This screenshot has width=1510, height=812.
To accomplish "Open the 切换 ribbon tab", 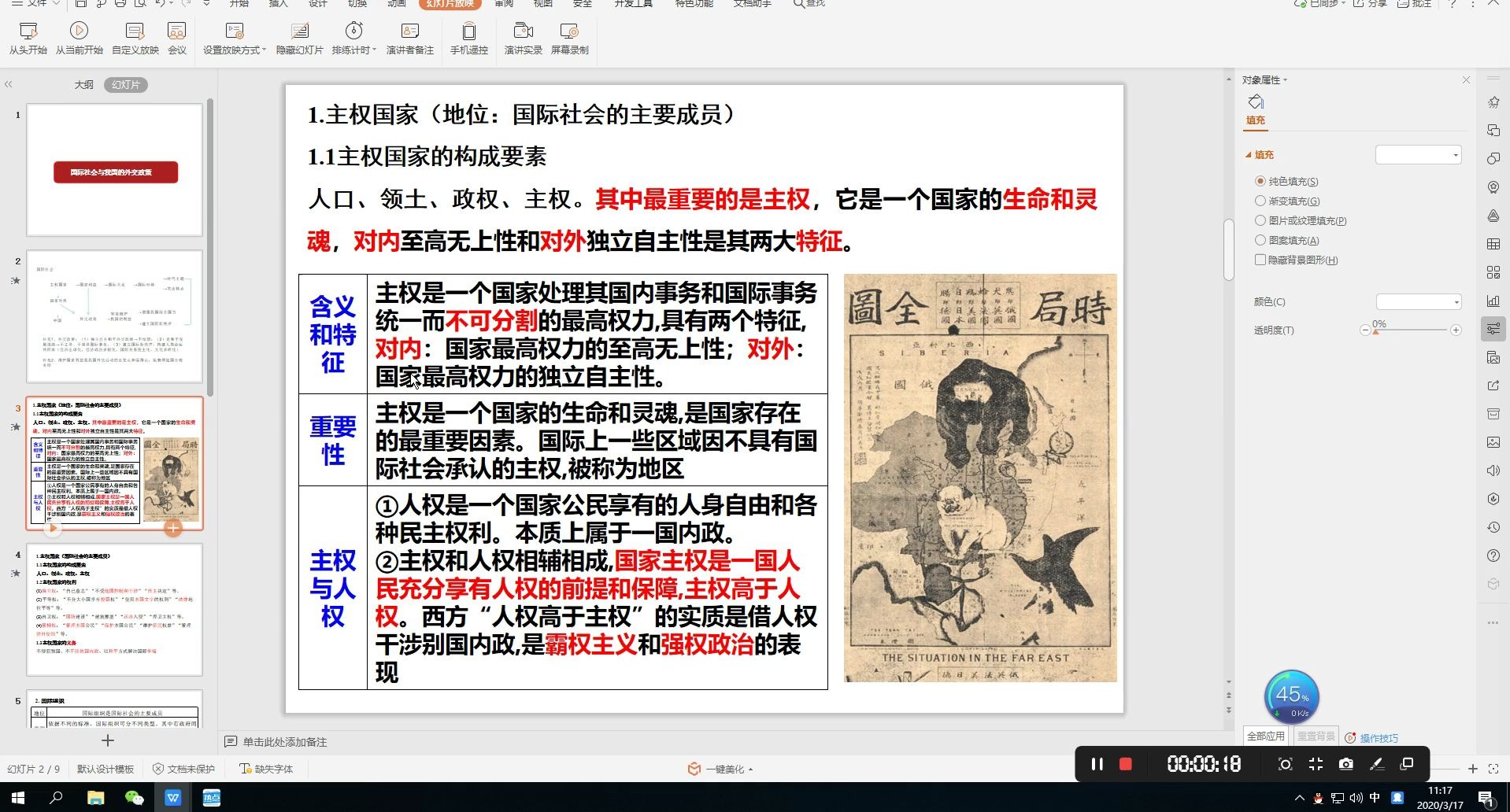I will [x=357, y=3].
